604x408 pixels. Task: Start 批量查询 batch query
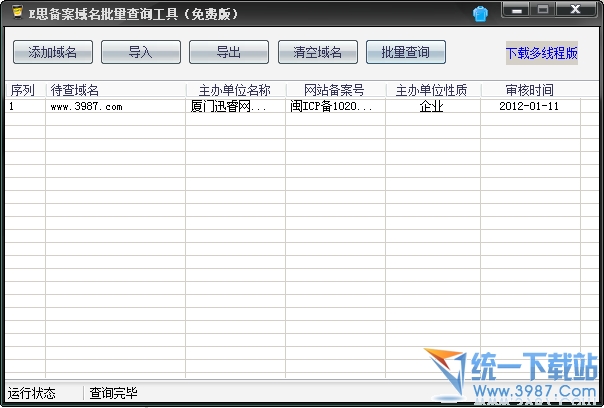click(406, 52)
